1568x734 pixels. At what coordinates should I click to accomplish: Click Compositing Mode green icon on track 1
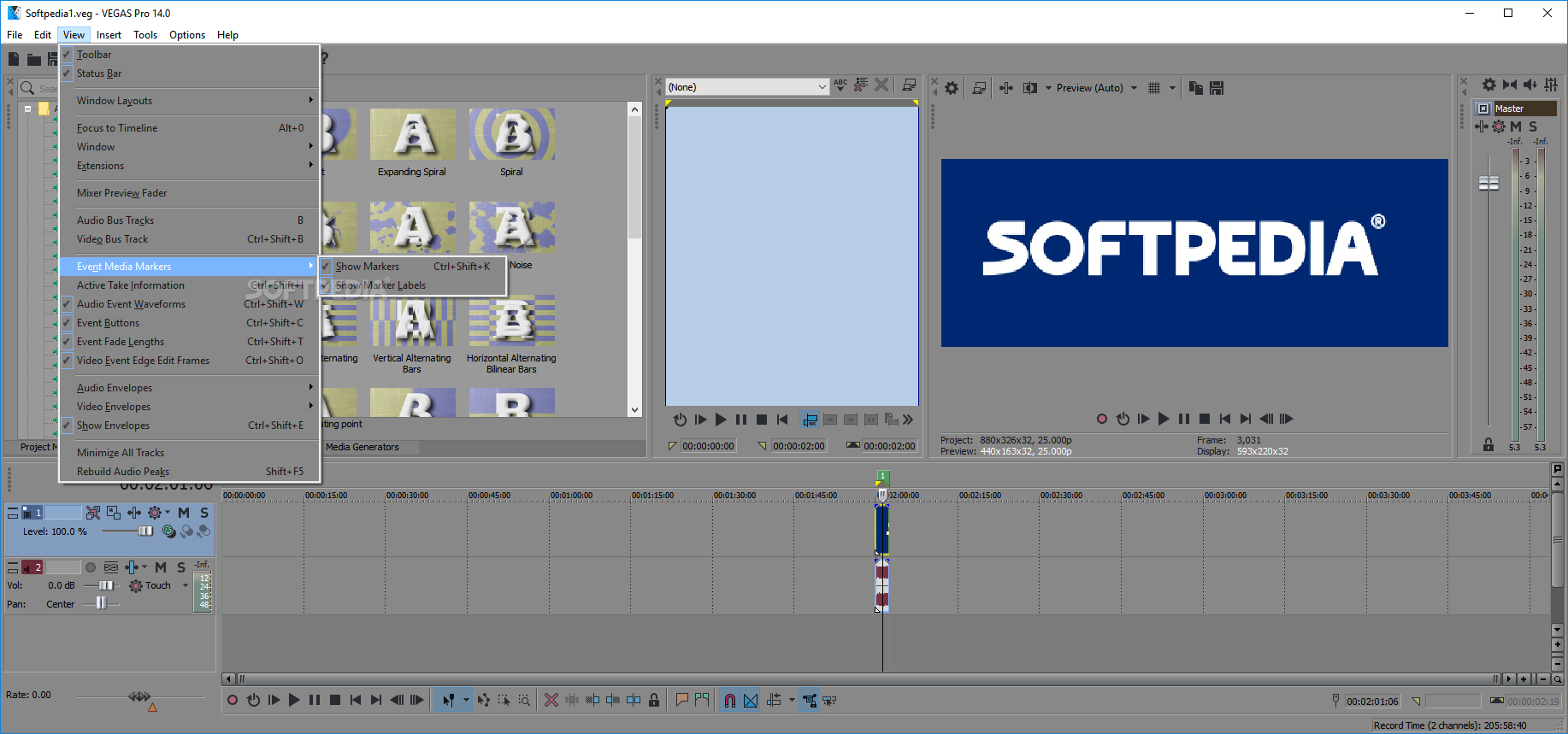click(x=169, y=531)
